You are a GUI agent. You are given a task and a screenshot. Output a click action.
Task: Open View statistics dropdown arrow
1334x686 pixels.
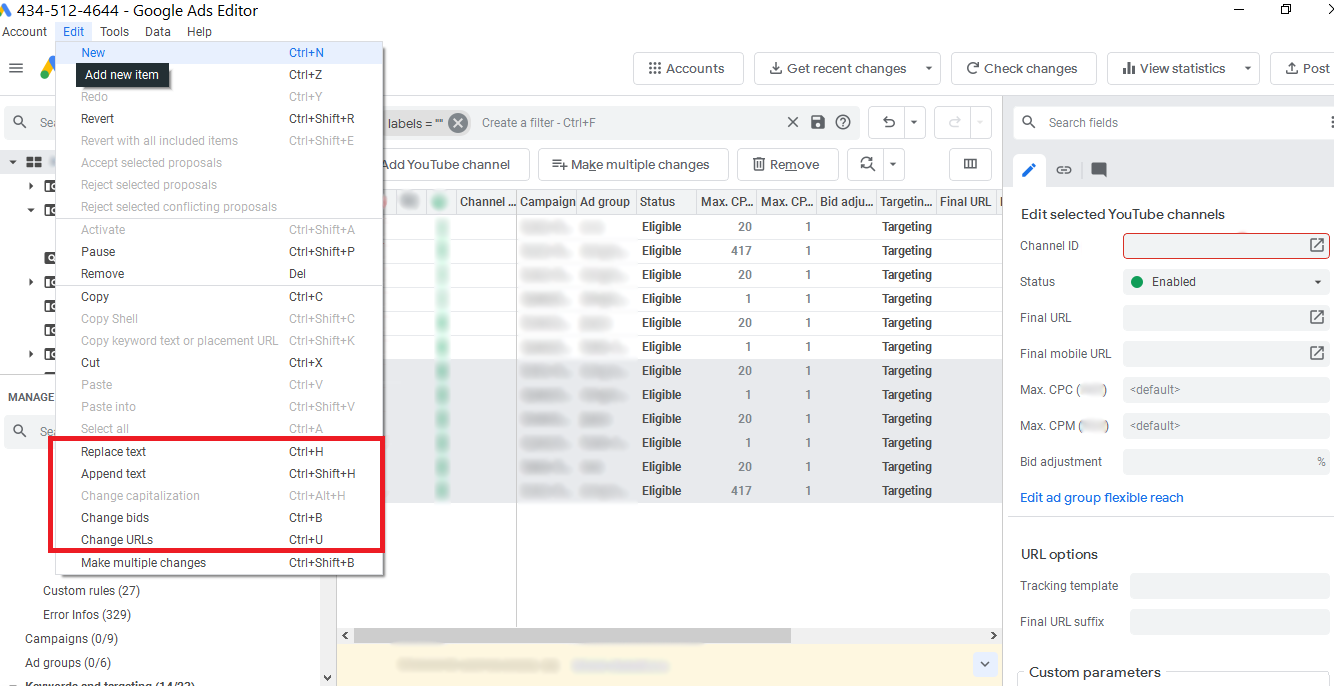click(x=1248, y=68)
